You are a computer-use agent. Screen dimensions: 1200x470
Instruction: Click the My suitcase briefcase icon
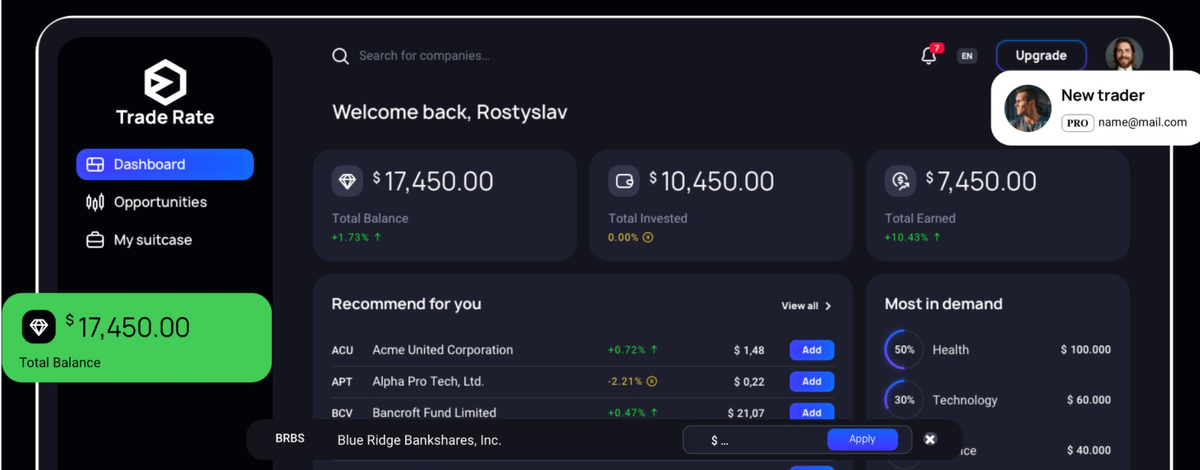(x=95, y=240)
